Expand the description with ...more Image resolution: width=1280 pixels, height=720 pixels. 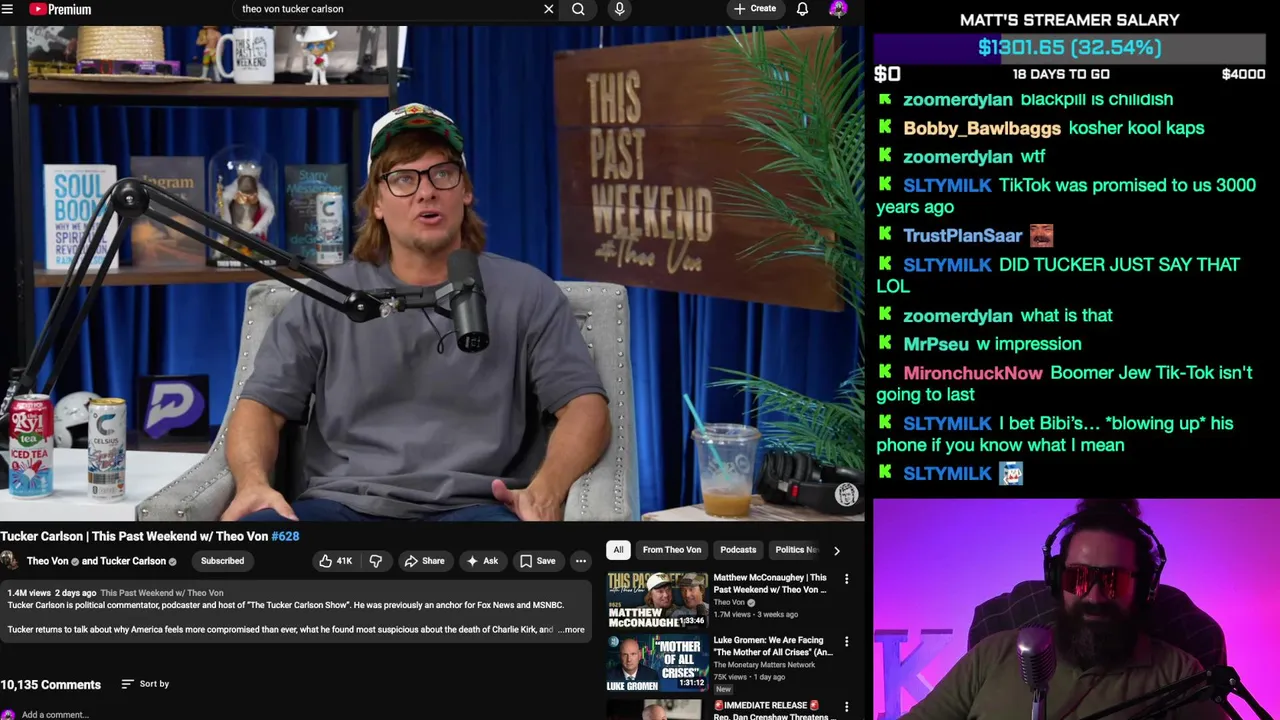[x=571, y=630]
